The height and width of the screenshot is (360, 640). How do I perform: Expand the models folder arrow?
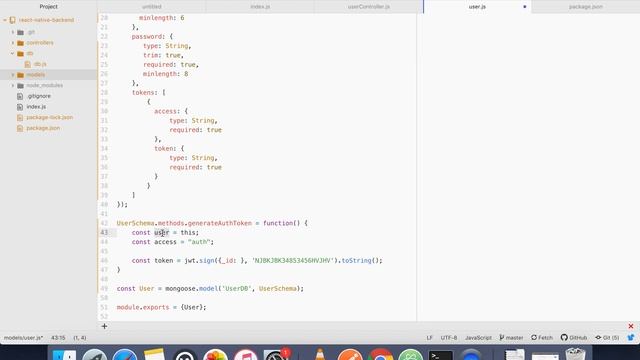click(13, 75)
